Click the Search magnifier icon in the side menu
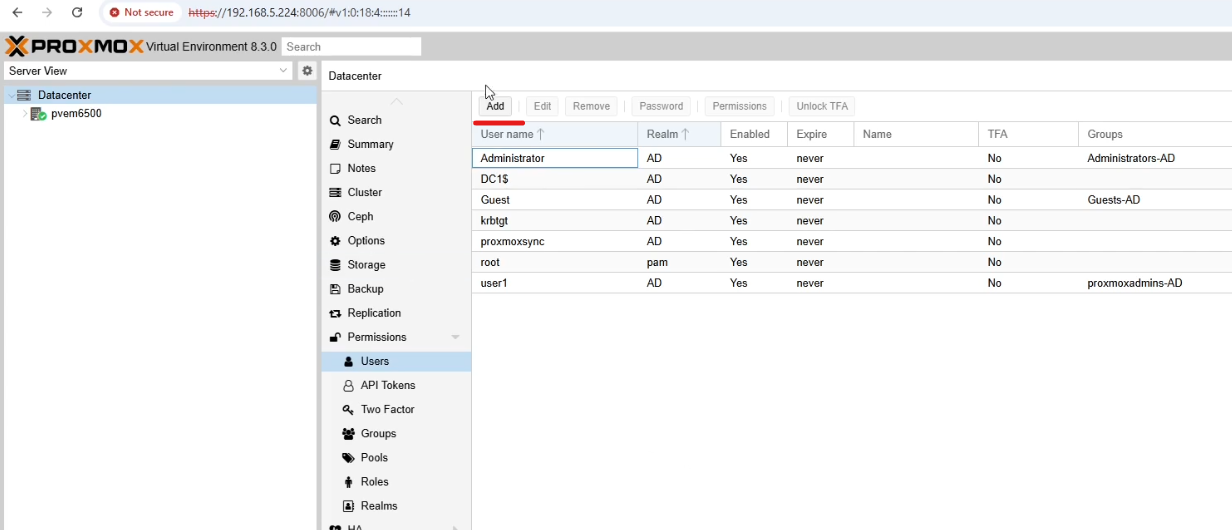The image size is (1232, 530). point(335,120)
